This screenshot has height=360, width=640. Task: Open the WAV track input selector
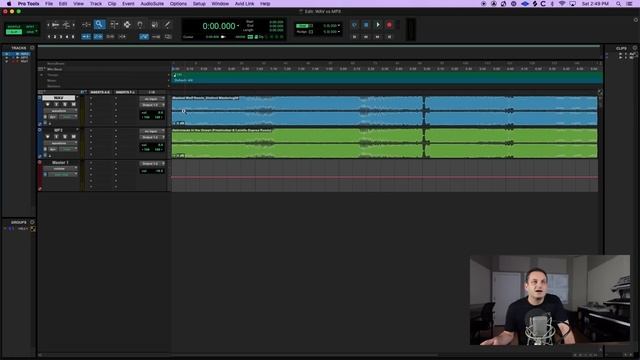tap(152, 99)
